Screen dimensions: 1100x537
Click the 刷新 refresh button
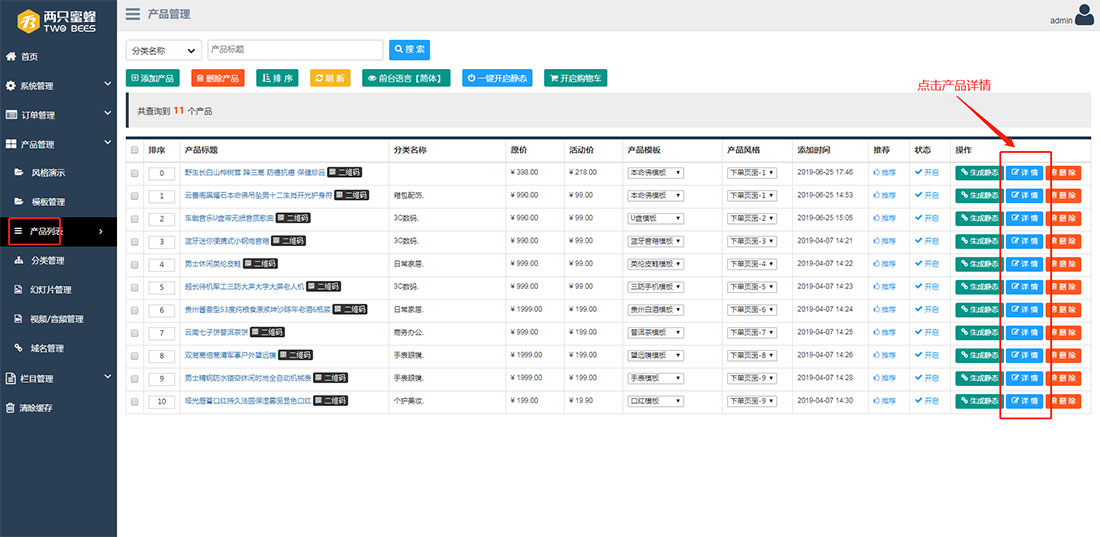[330, 78]
